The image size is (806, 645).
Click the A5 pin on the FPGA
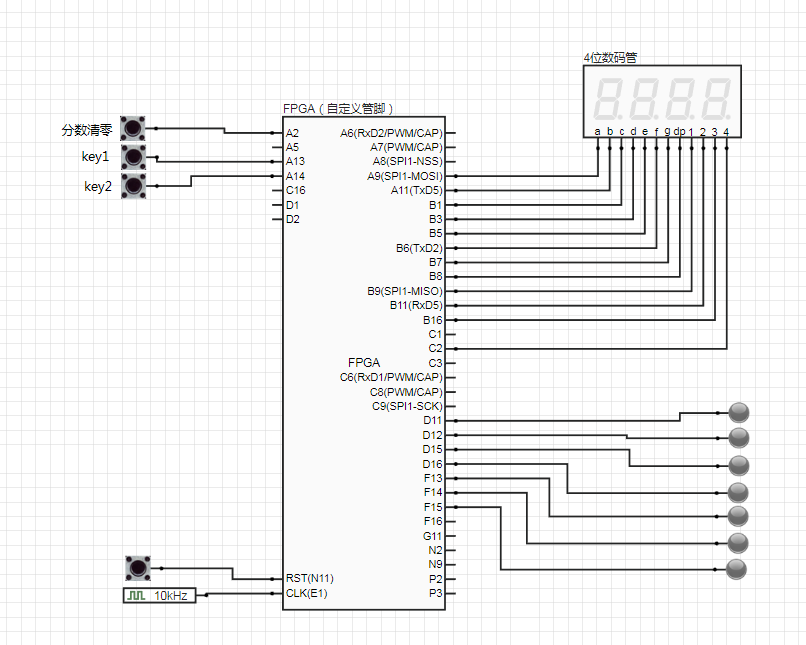[292, 147]
